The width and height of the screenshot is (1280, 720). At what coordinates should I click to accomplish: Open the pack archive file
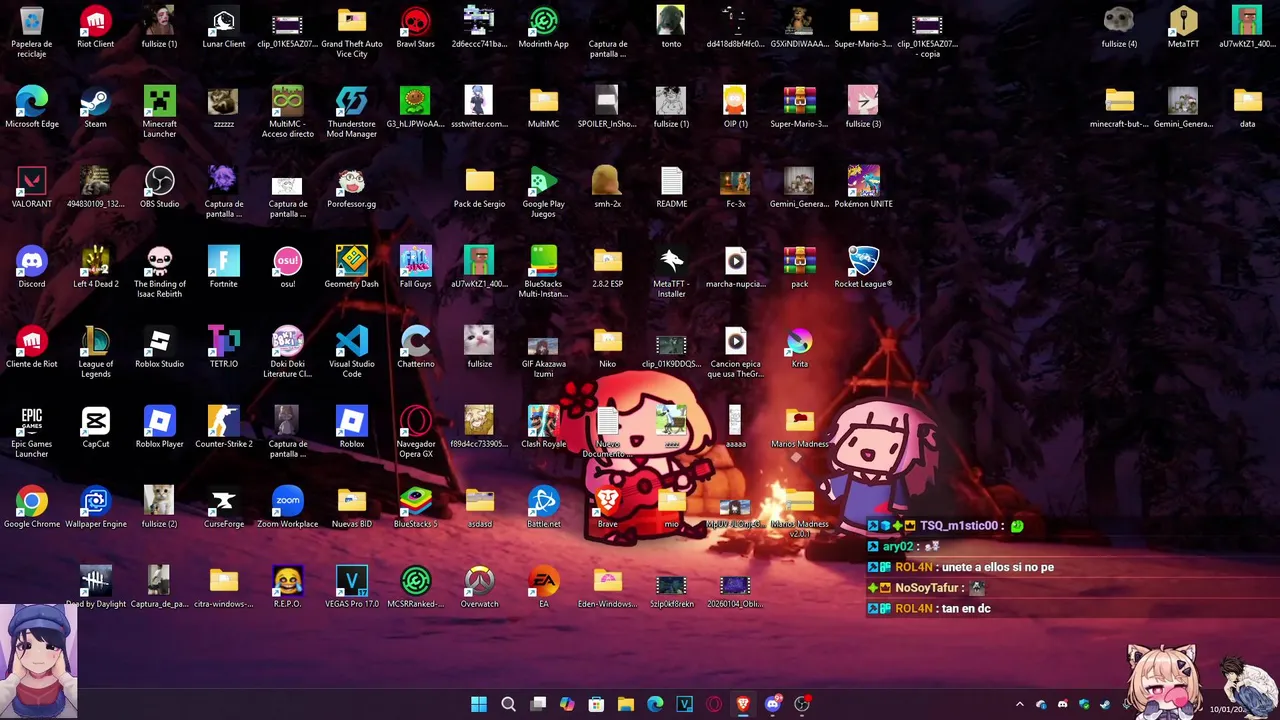click(800, 267)
